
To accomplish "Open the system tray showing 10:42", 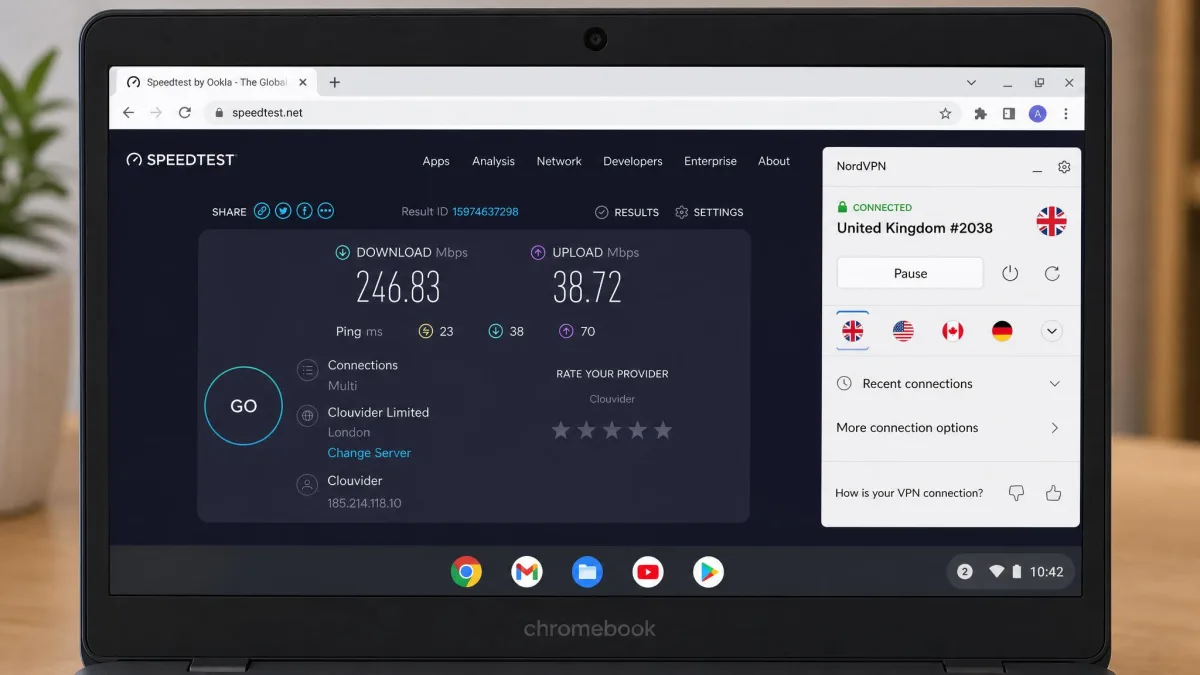I will point(1010,572).
